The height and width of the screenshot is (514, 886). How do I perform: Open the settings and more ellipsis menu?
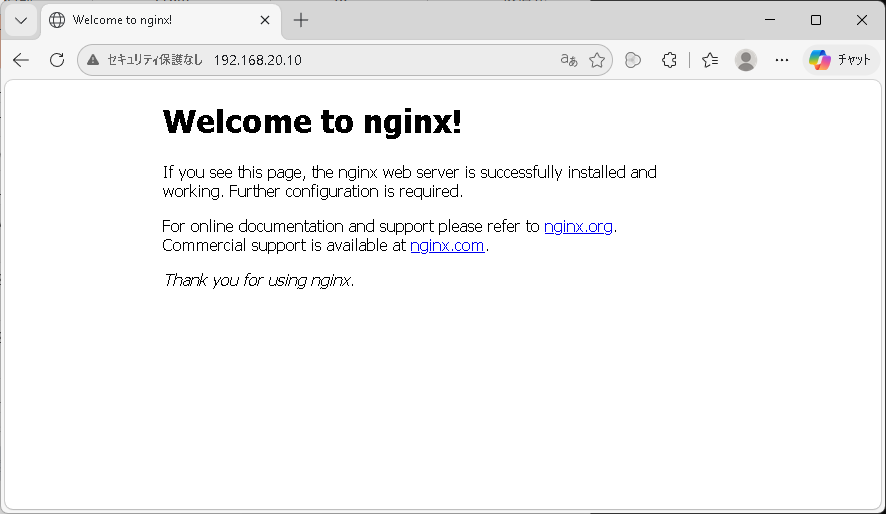782,60
